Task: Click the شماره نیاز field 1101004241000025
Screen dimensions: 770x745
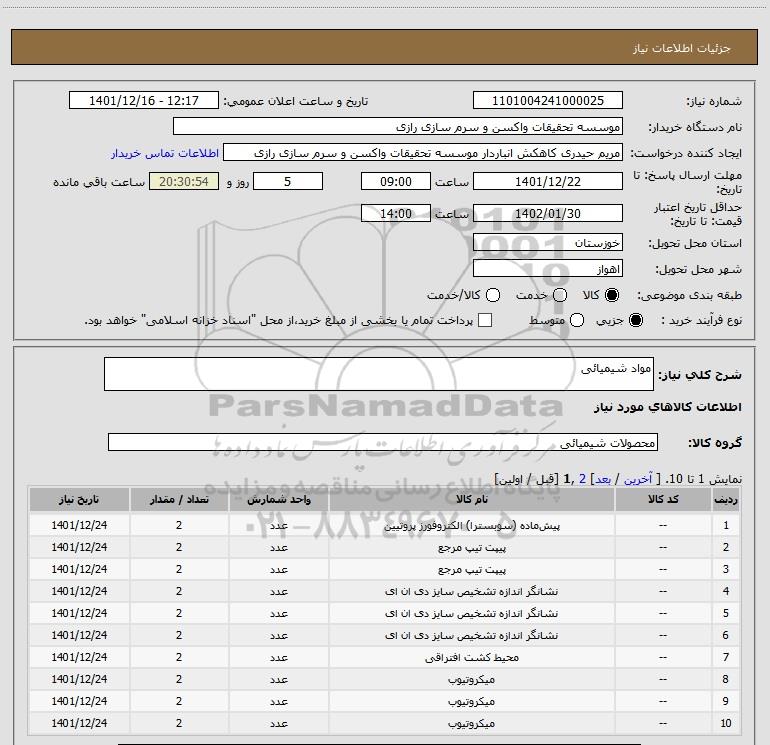Action: [x=548, y=101]
